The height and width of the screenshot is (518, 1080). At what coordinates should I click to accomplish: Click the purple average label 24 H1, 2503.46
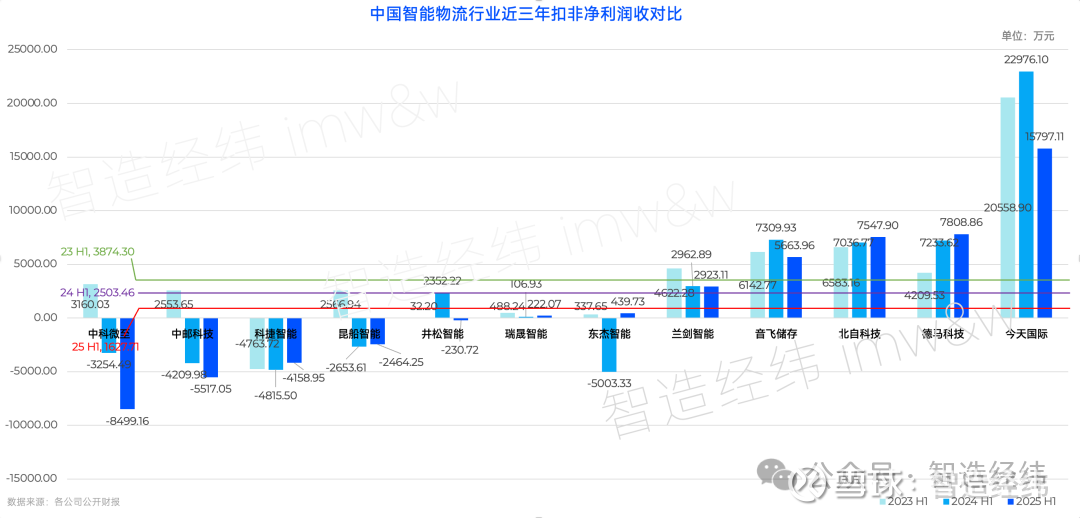pyautogui.click(x=97, y=292)
